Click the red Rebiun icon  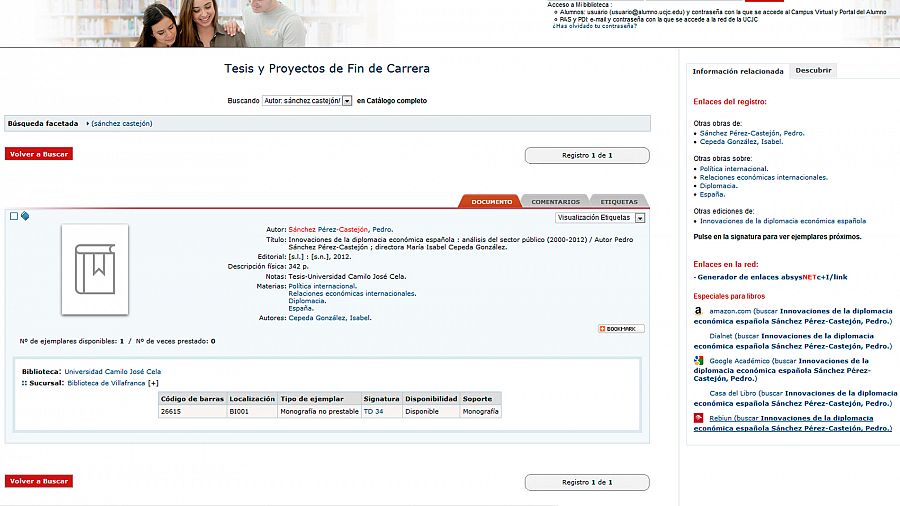click(699, 418)
